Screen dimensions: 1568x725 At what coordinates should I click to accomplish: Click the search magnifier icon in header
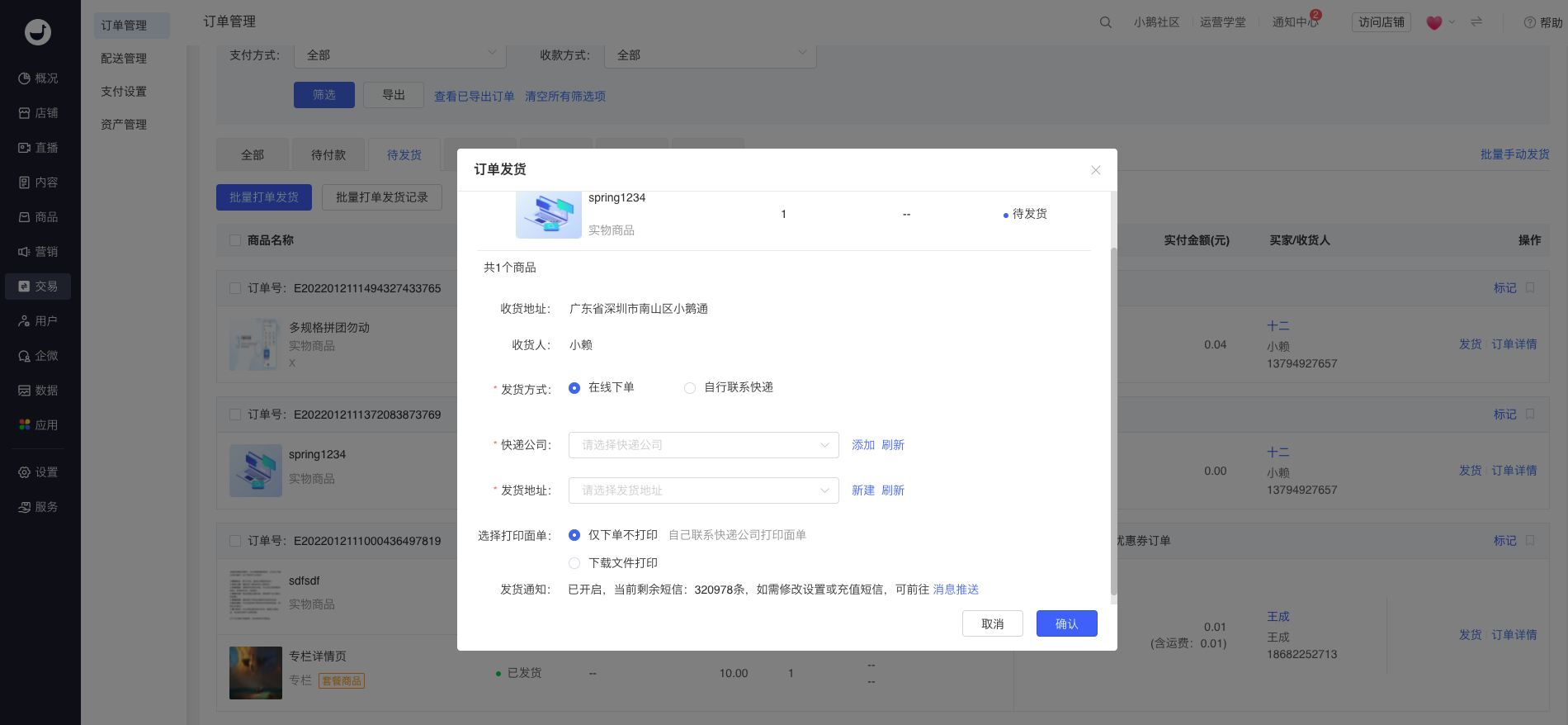[x=1105, y=22]
